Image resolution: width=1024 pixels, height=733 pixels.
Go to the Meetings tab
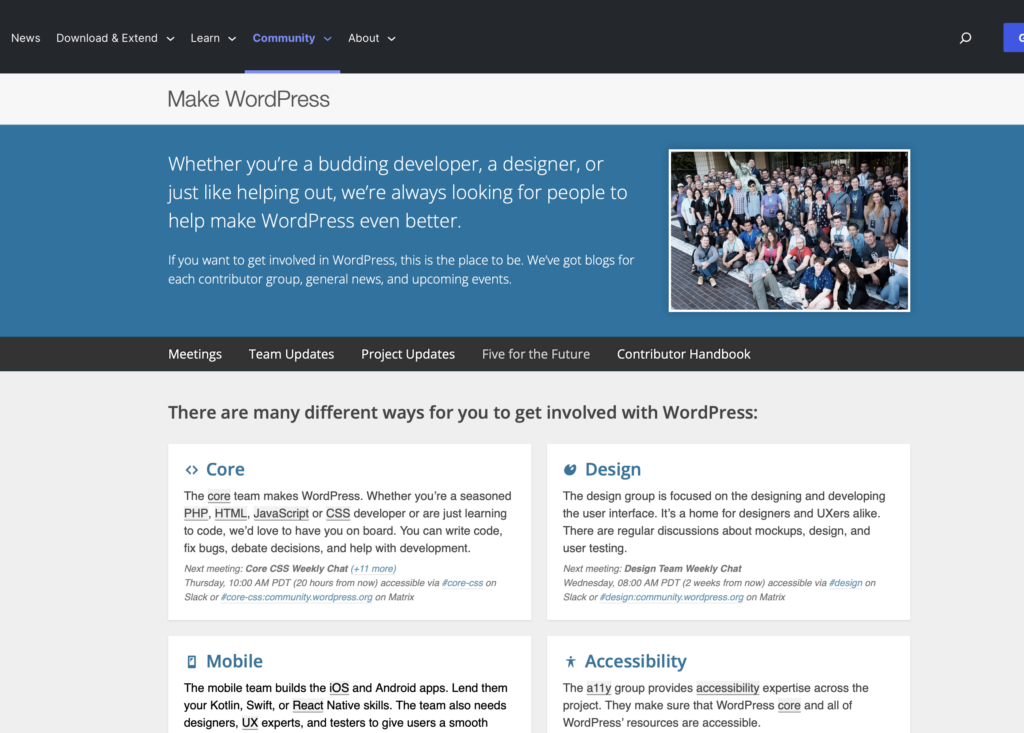195,354
